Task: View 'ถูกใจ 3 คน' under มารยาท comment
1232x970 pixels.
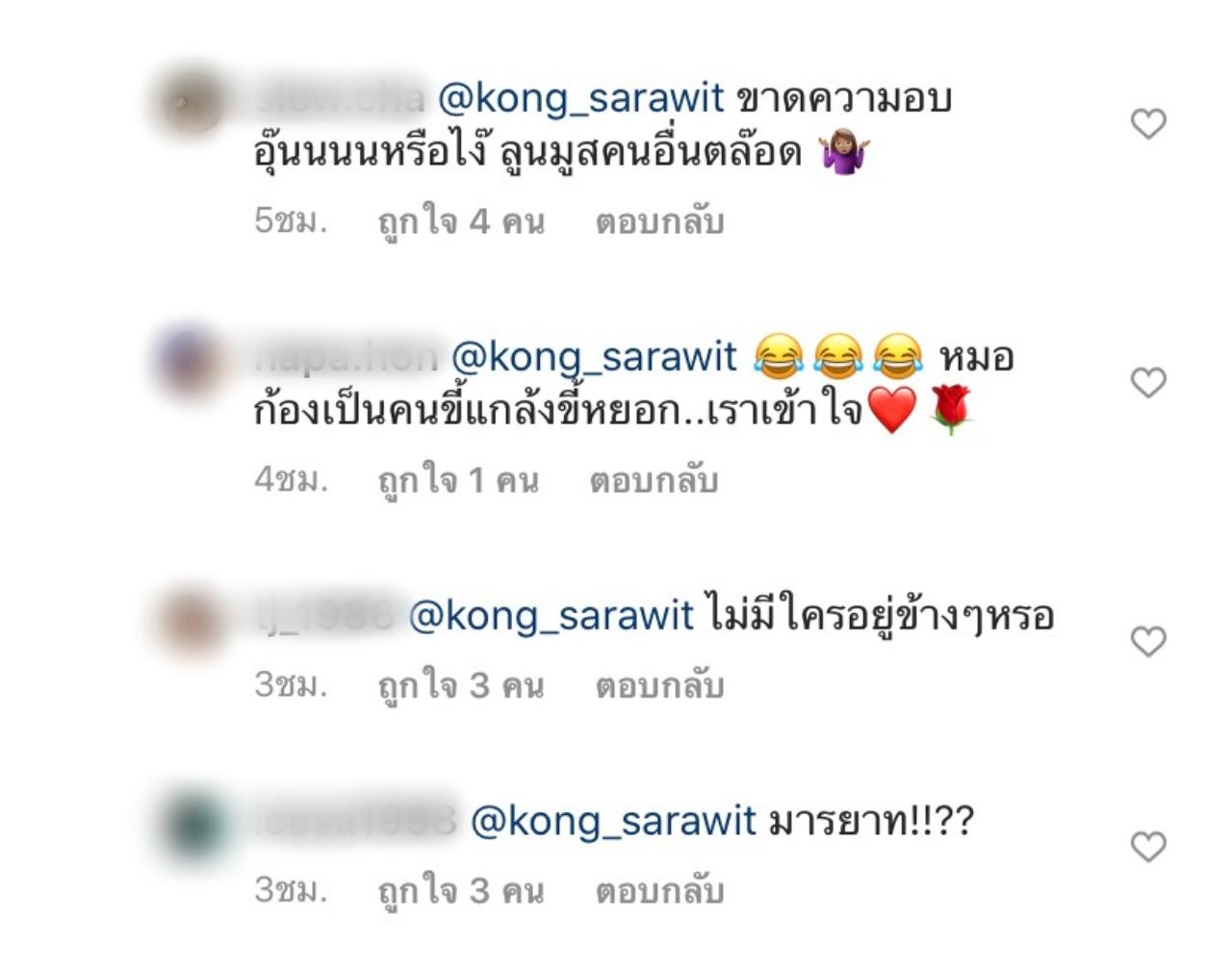Action: [461, 891]
